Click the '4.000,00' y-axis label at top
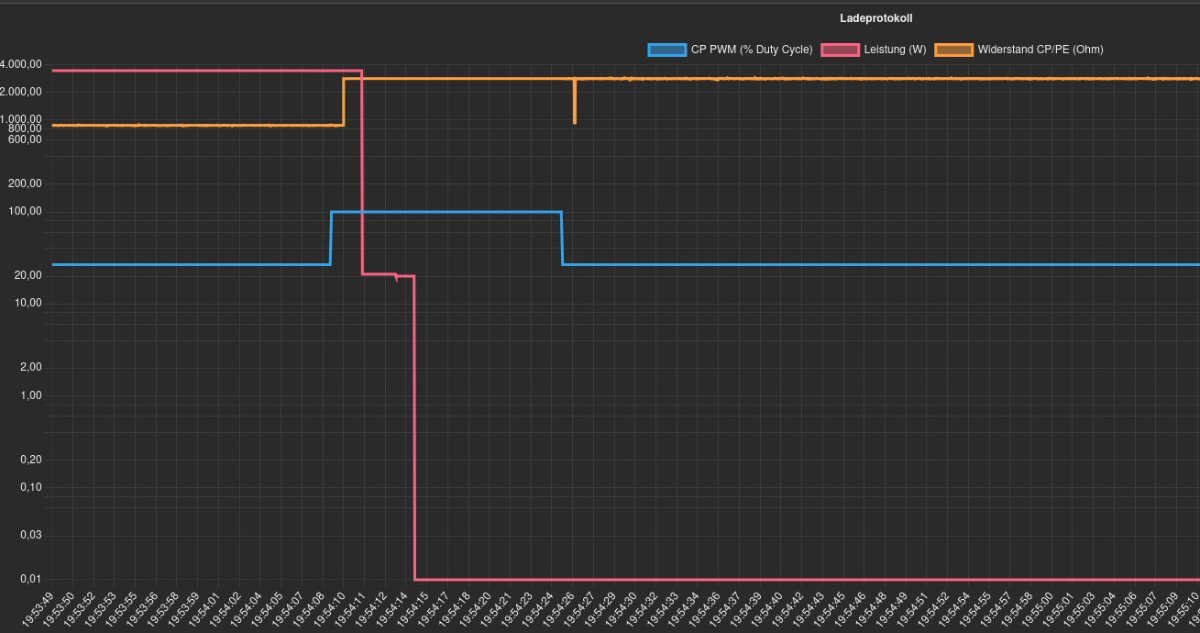 [21, 65]
